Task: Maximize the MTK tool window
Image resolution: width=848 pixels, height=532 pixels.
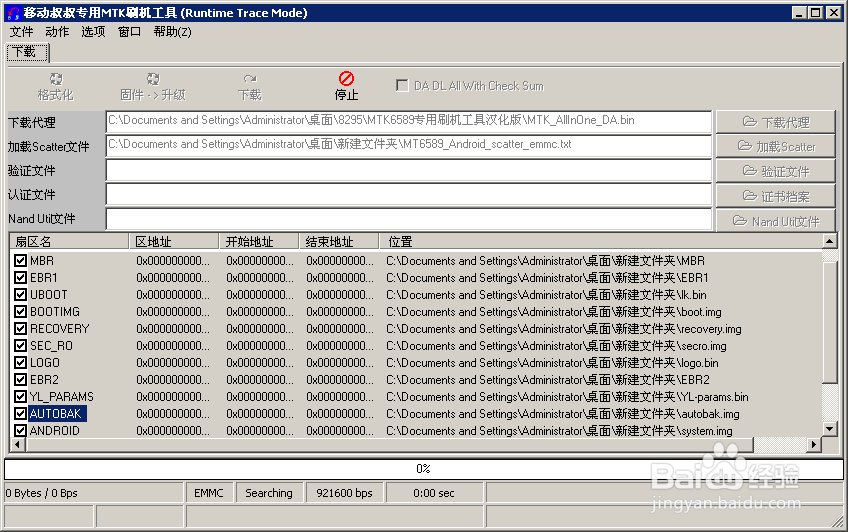Action: pyautogui.click(x=816, y=12)
